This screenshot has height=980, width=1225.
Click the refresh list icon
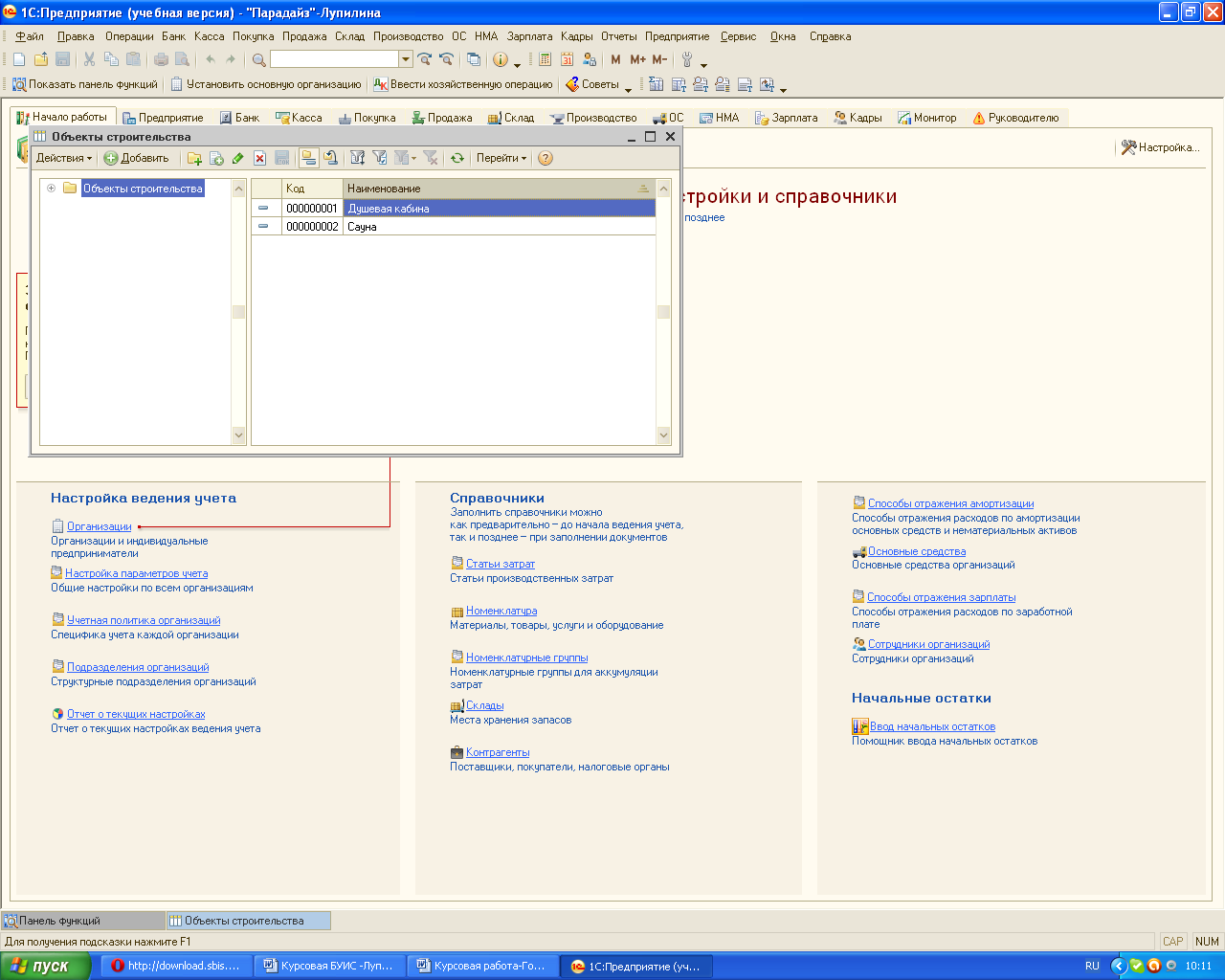click(457, 159)
